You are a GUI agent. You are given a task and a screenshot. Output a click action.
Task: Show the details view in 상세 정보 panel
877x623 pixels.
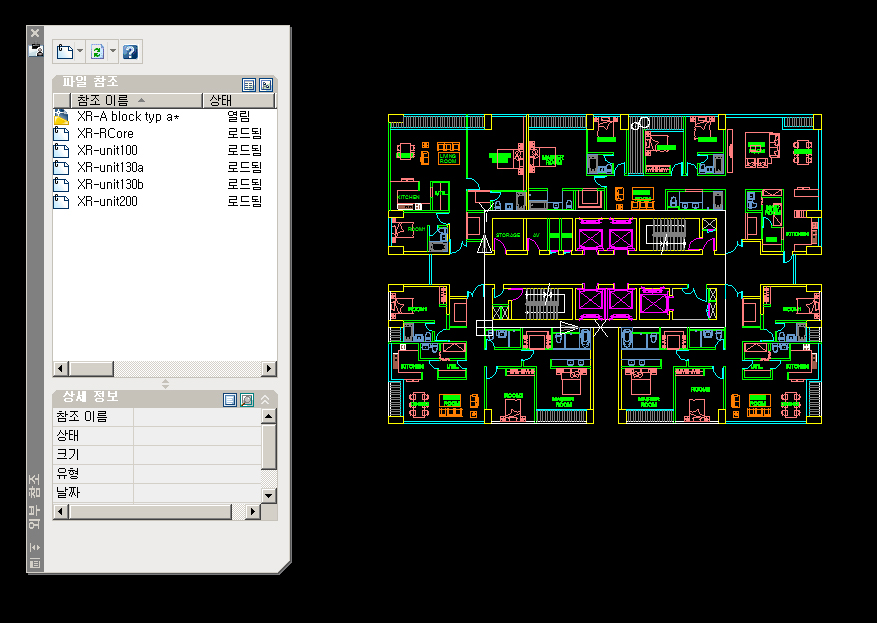(230, 399)
